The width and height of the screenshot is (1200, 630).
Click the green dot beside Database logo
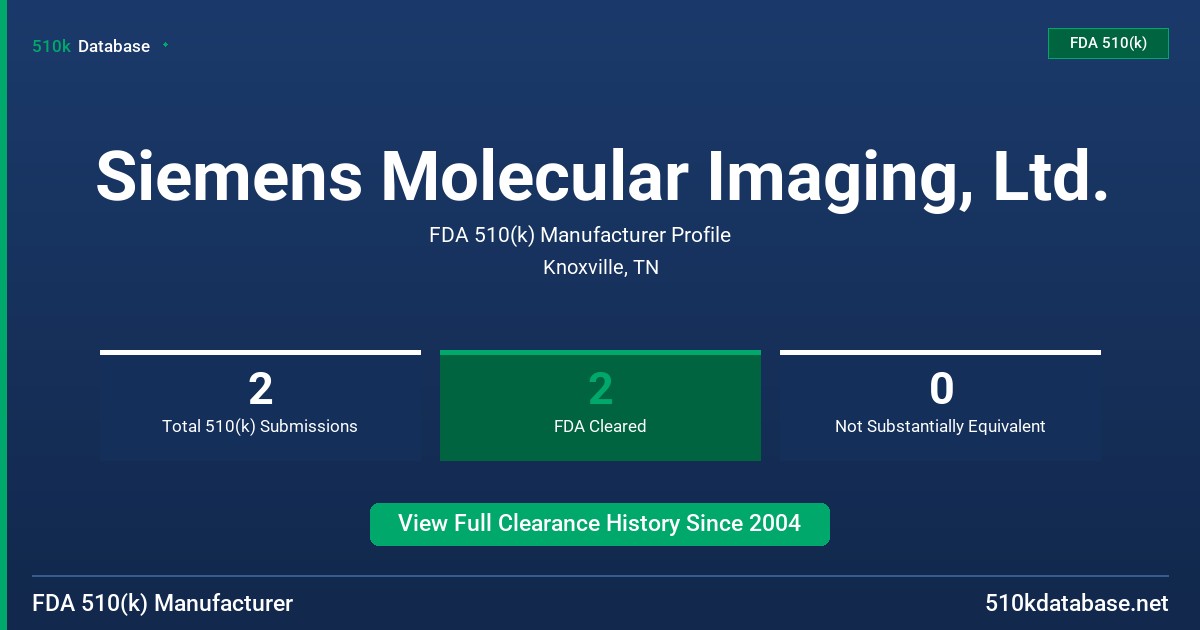click(x=165, y=45)
